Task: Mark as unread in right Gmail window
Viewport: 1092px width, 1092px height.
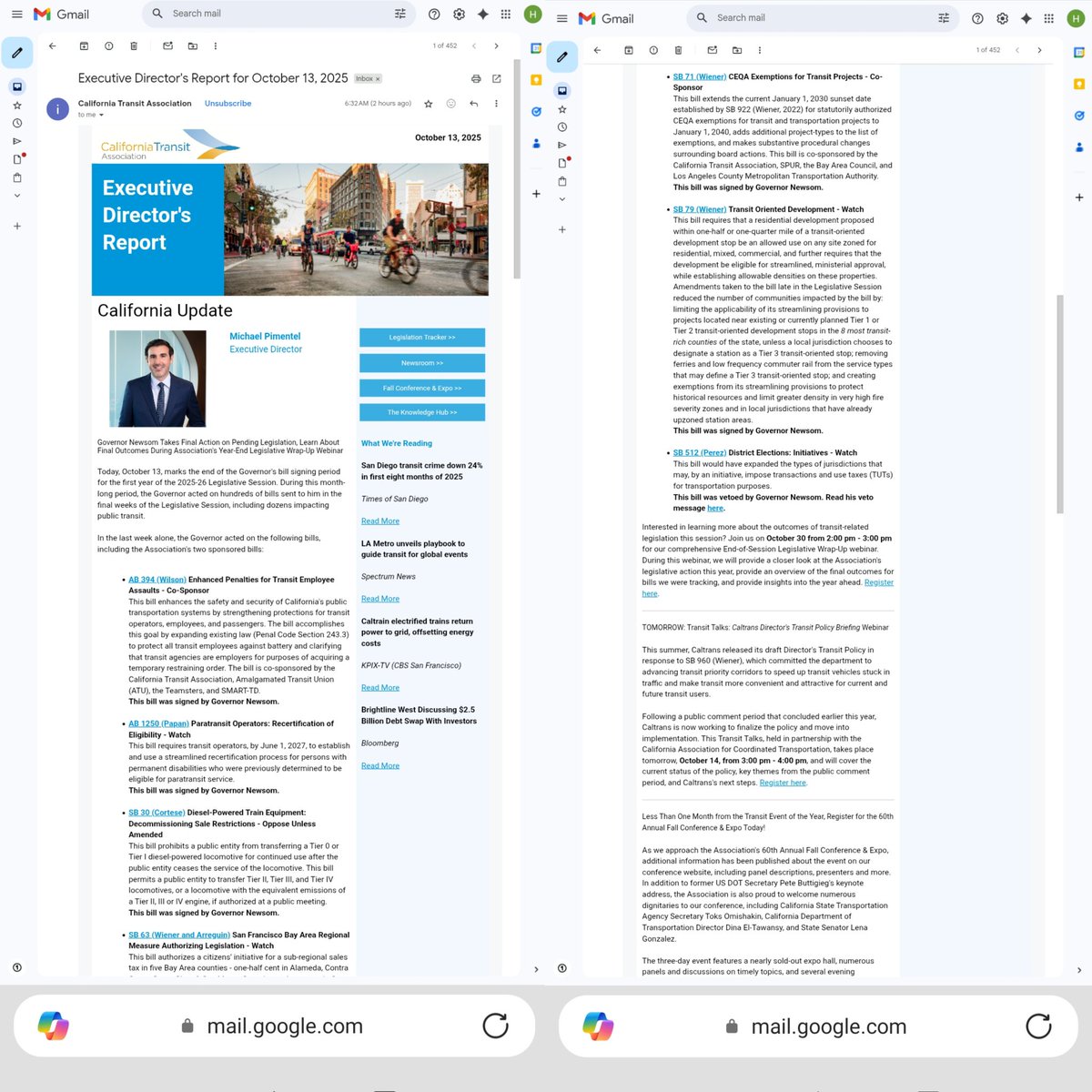Action: pyautogui.click(x=712, y=50)
